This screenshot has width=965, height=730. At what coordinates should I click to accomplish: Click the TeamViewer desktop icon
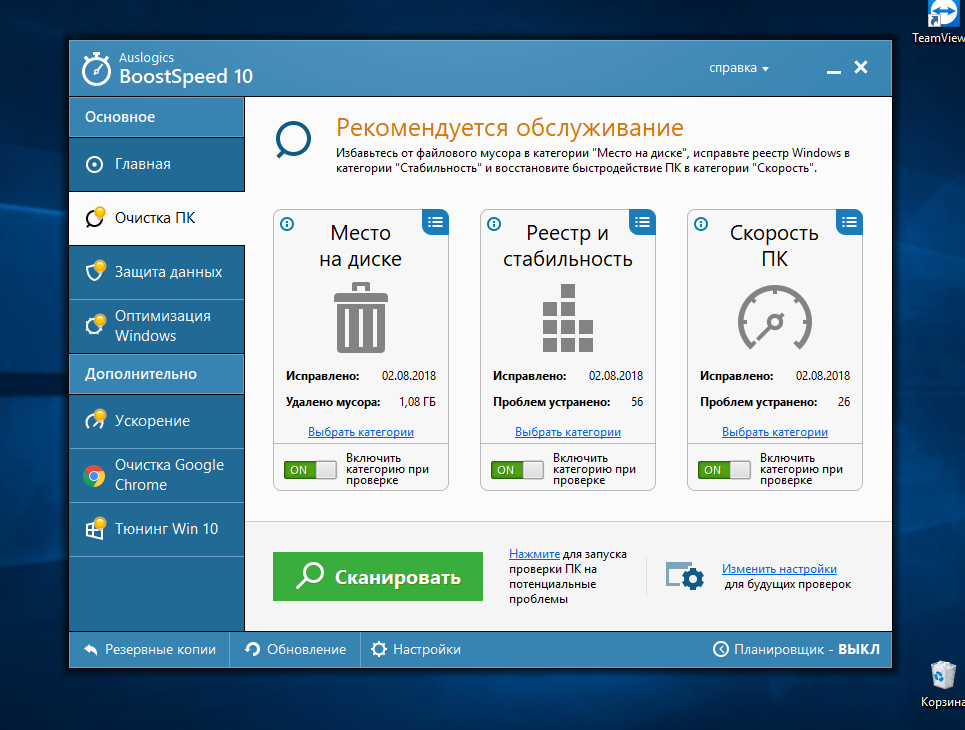pyautogui.click(x=940, y=22)
